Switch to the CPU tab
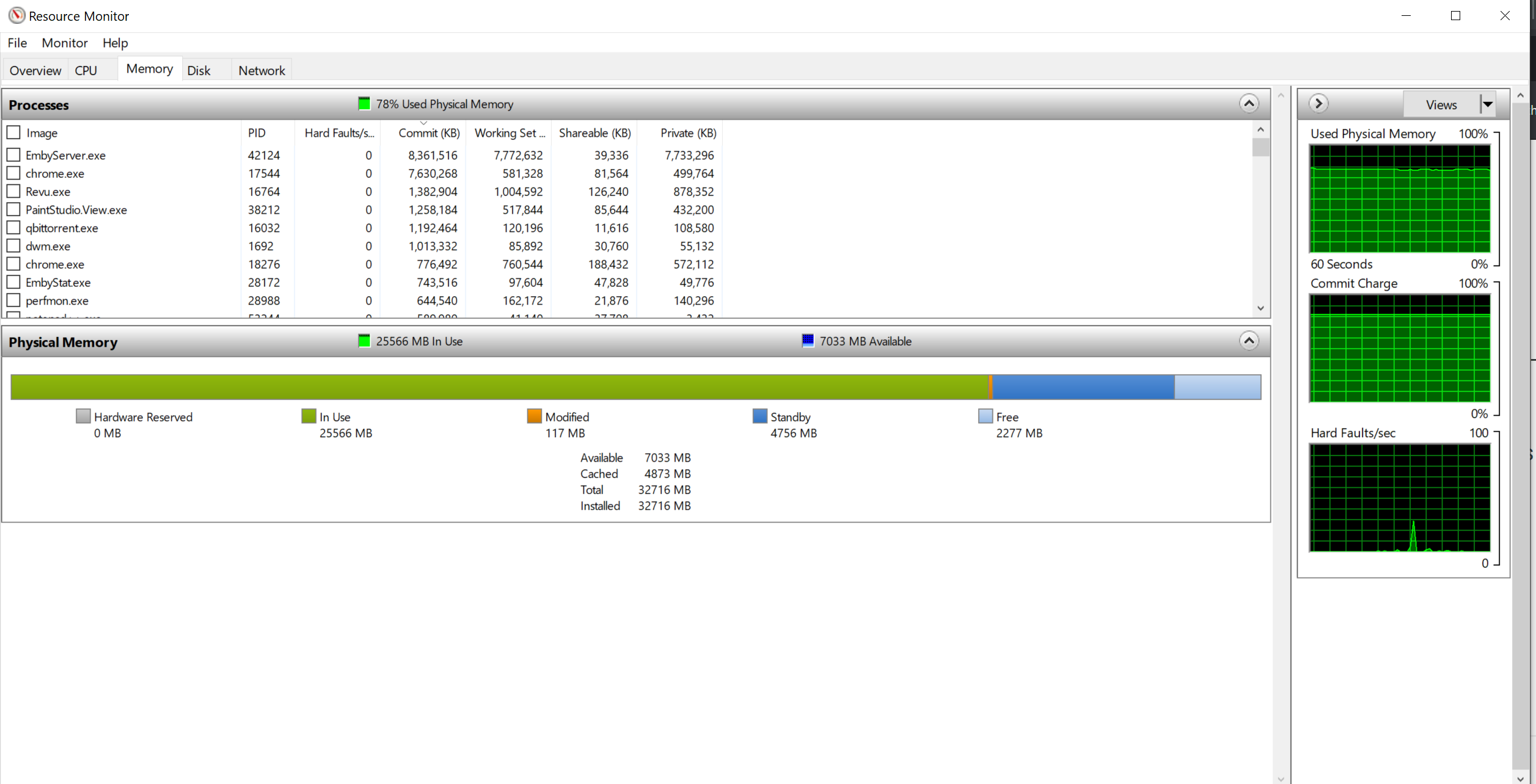The height and width of the screenshot is (784, 1536). point(86,70)
